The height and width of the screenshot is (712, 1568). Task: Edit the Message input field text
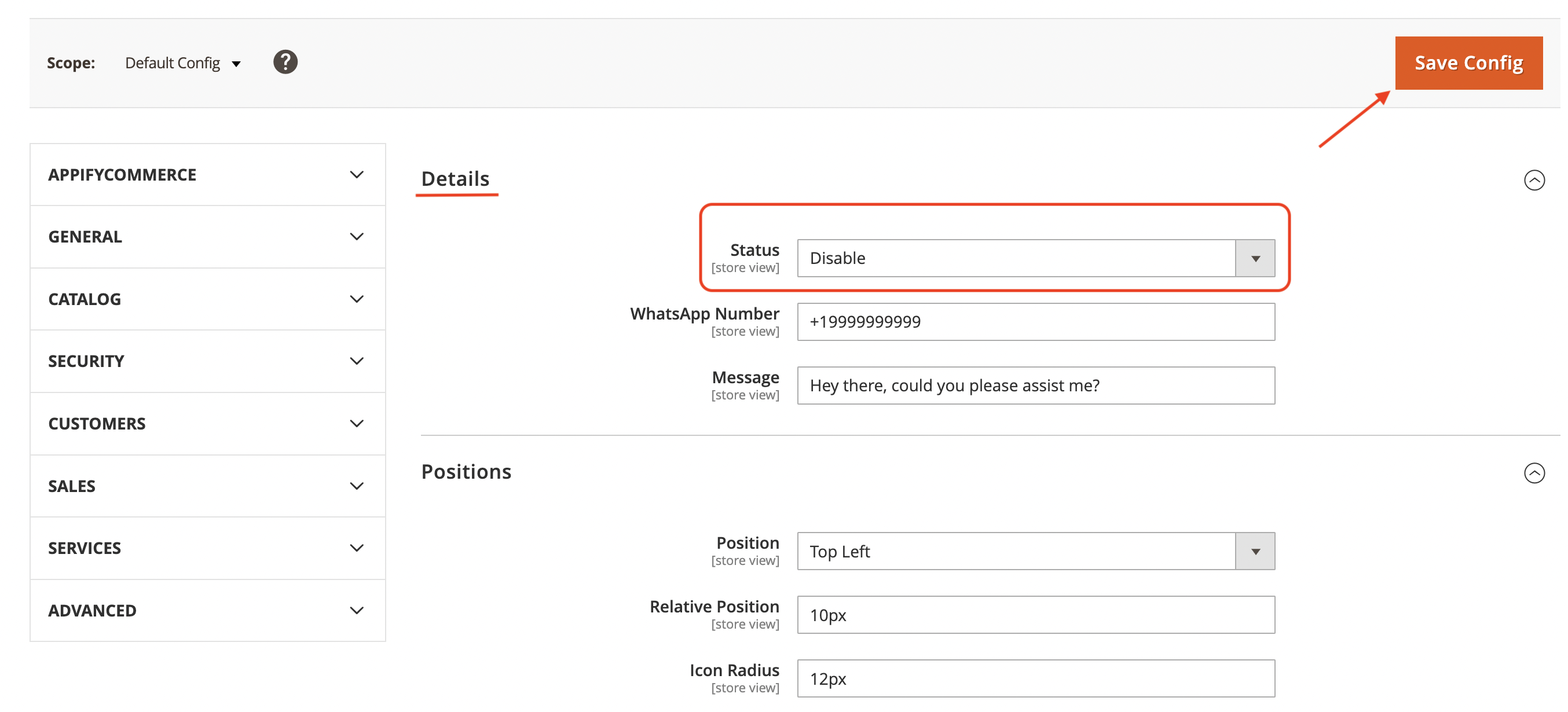click(1035, 384)
